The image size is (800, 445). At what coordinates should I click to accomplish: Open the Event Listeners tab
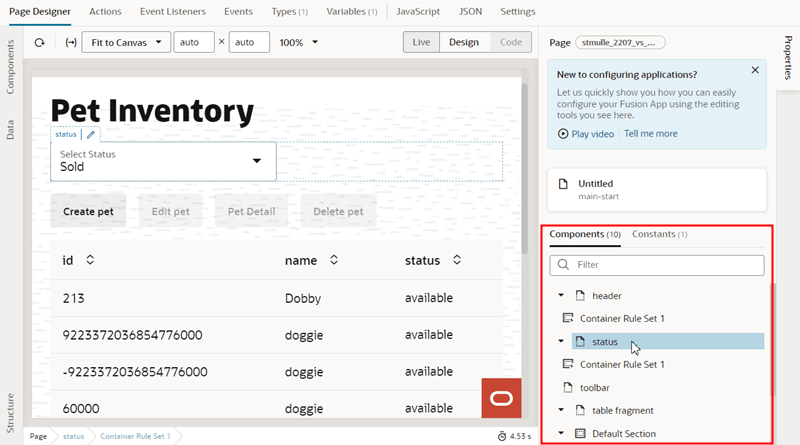tap(173, 11)
